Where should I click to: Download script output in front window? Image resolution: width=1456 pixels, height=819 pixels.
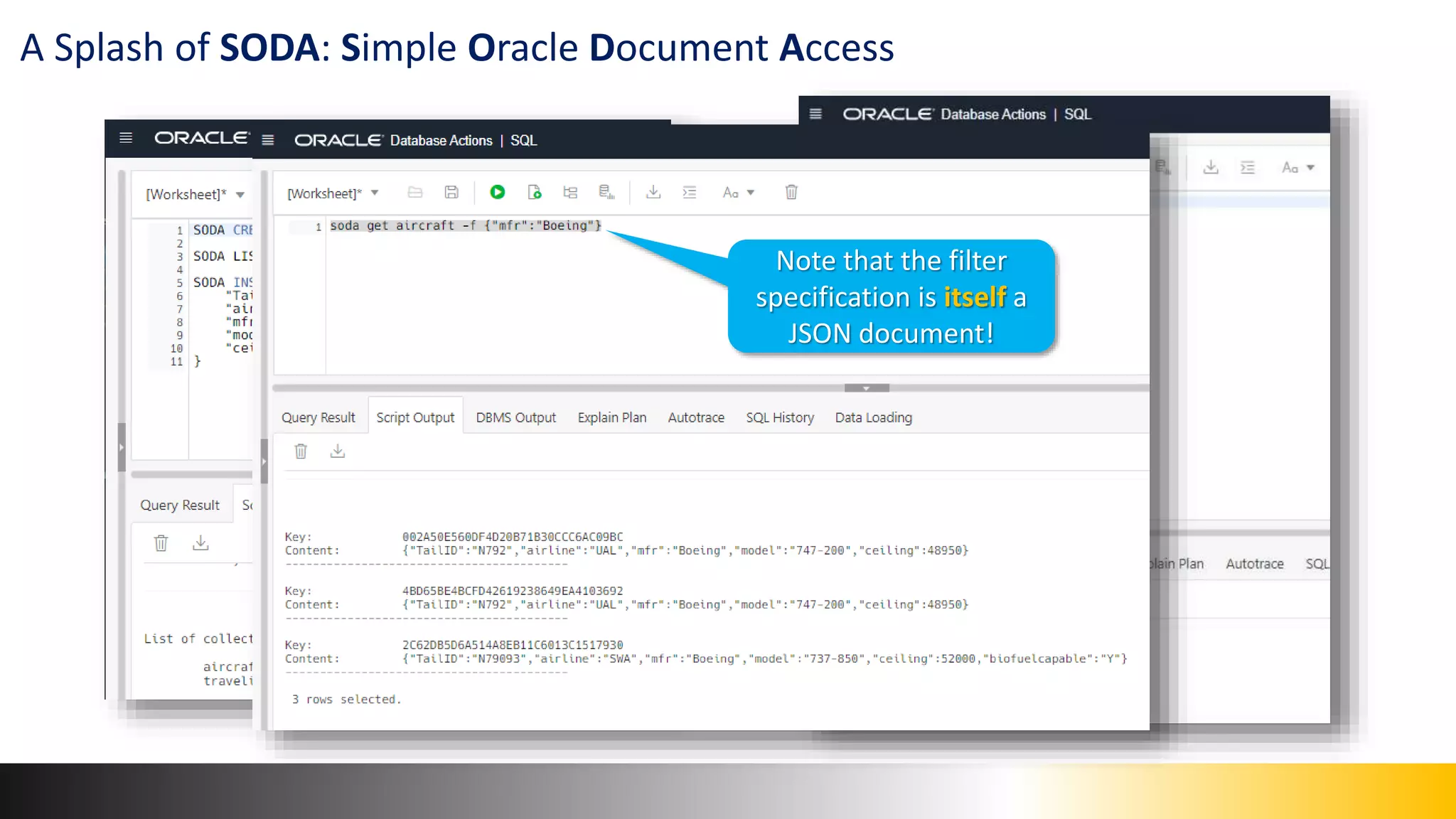pos(338,451)
